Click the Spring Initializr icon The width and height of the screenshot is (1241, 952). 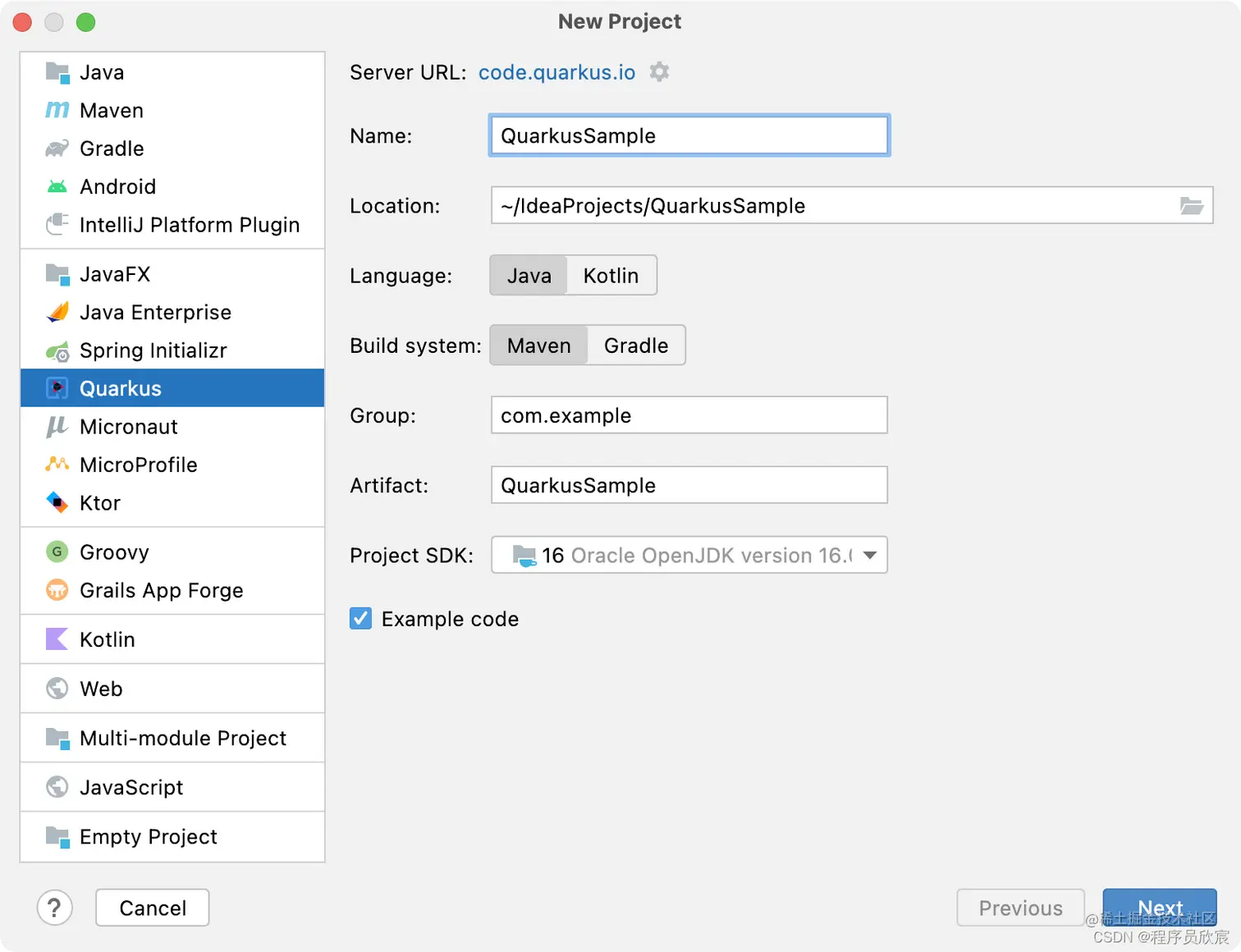click(57, 351)
